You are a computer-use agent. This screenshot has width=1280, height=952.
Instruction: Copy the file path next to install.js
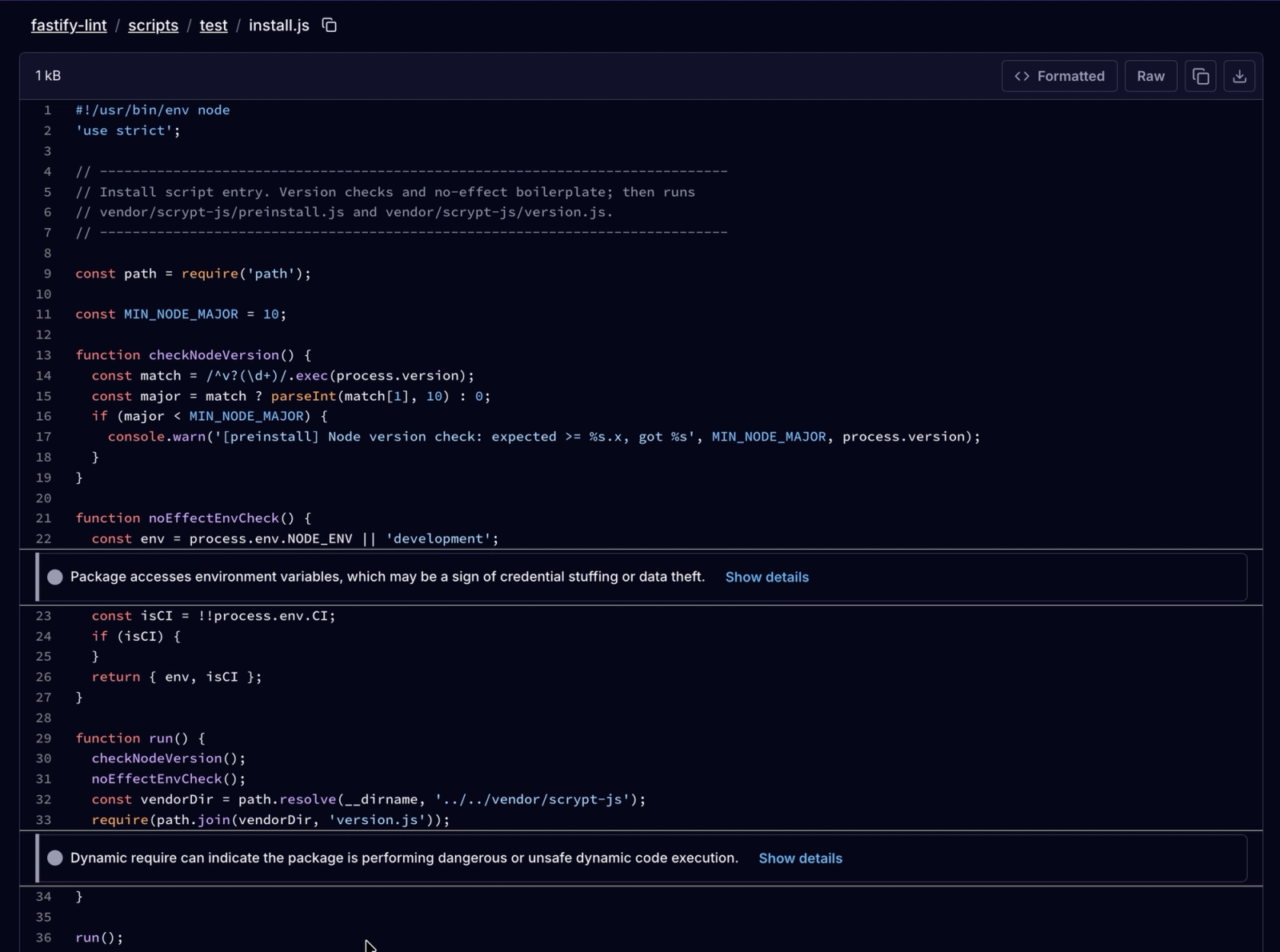tap(329, 26)
